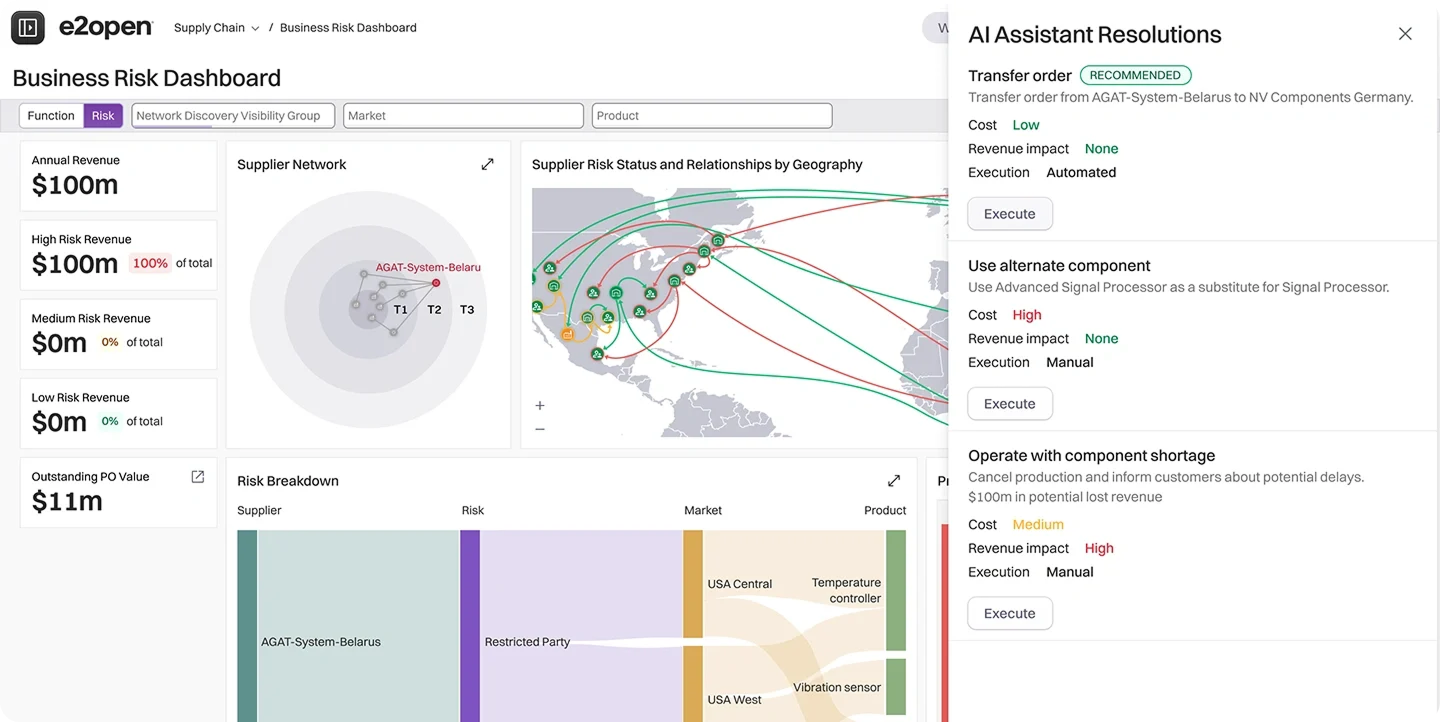Zoom in on the geography map
Image resolution: width=1440 pixels, height=722 pixels.
coord(540,406)
